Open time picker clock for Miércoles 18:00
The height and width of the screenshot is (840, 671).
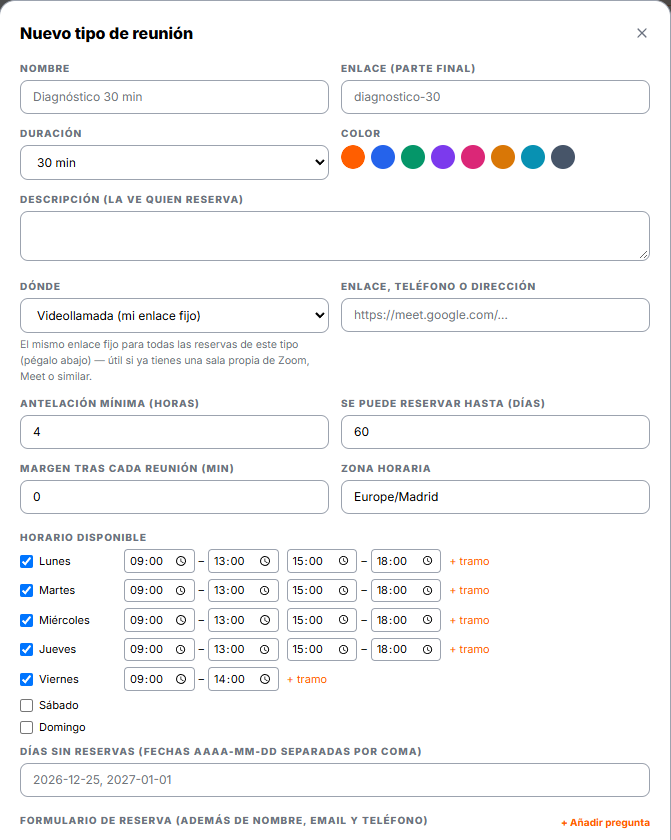427,619
